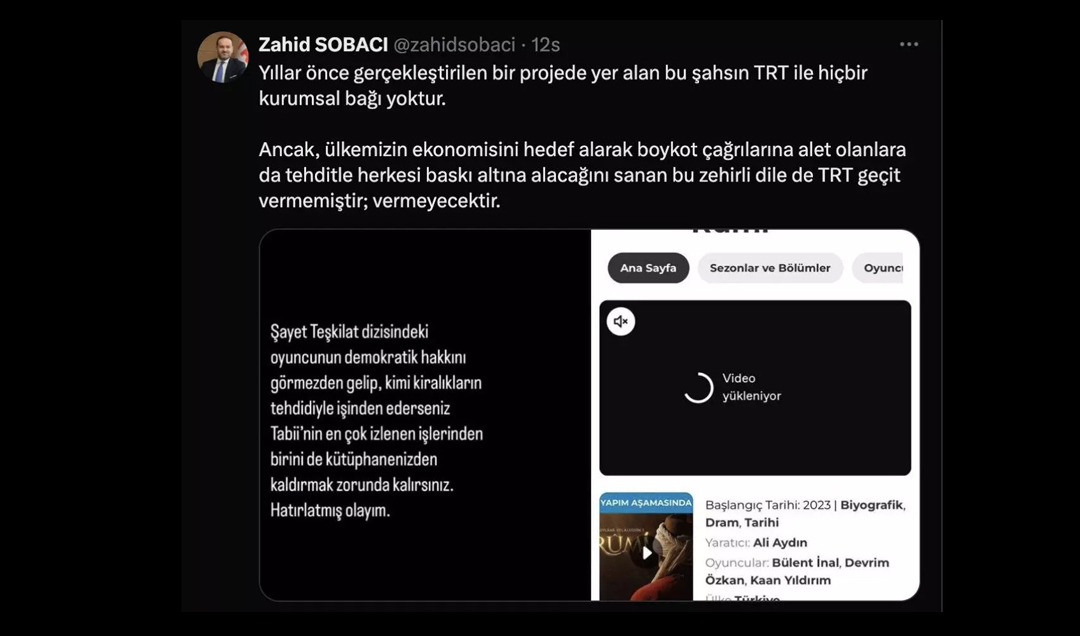Open actor link Bülent İnal
The height and width of the screenshot is (636, 1080).
point(804,563)
